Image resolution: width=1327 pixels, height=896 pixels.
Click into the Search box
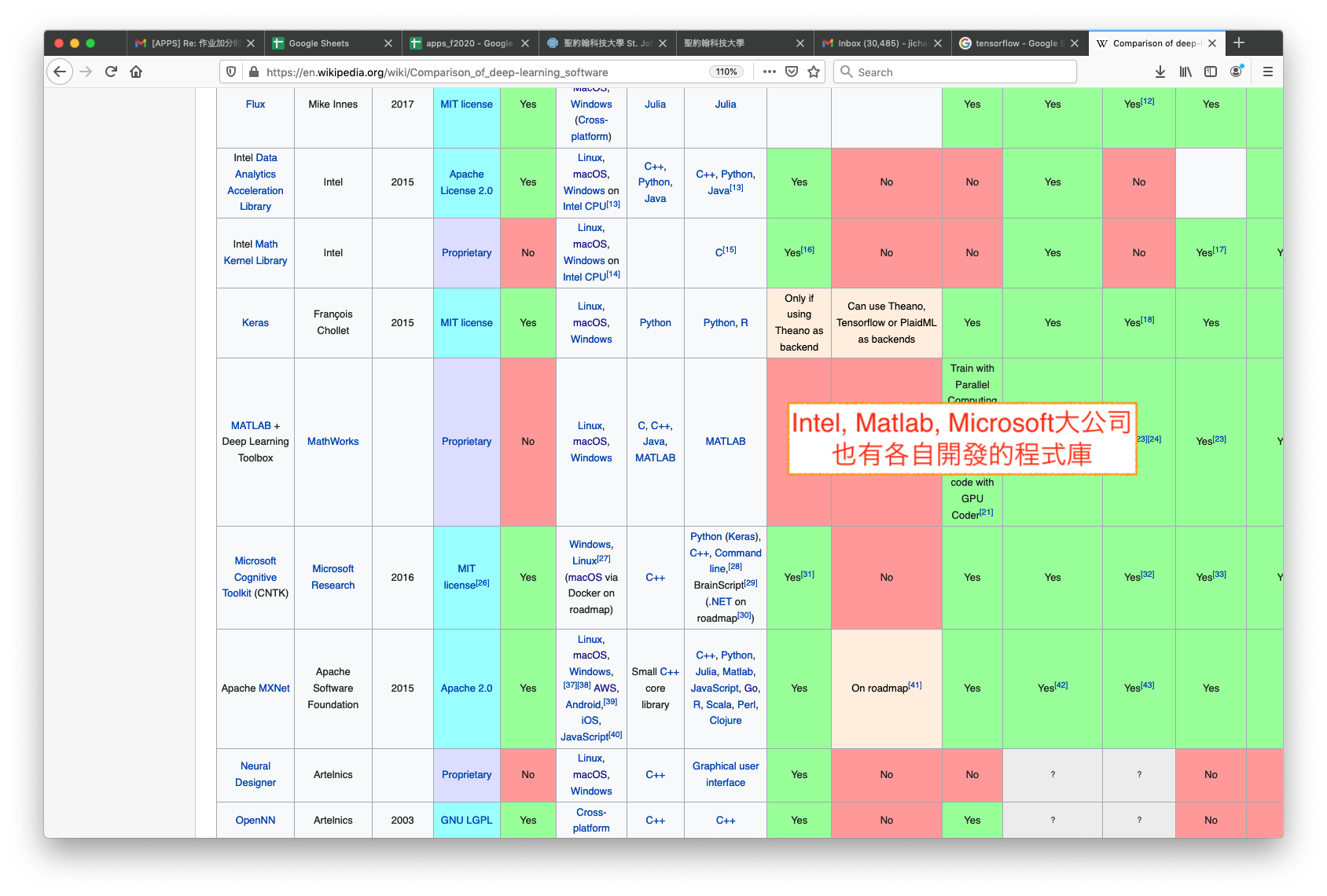[954, 72]
